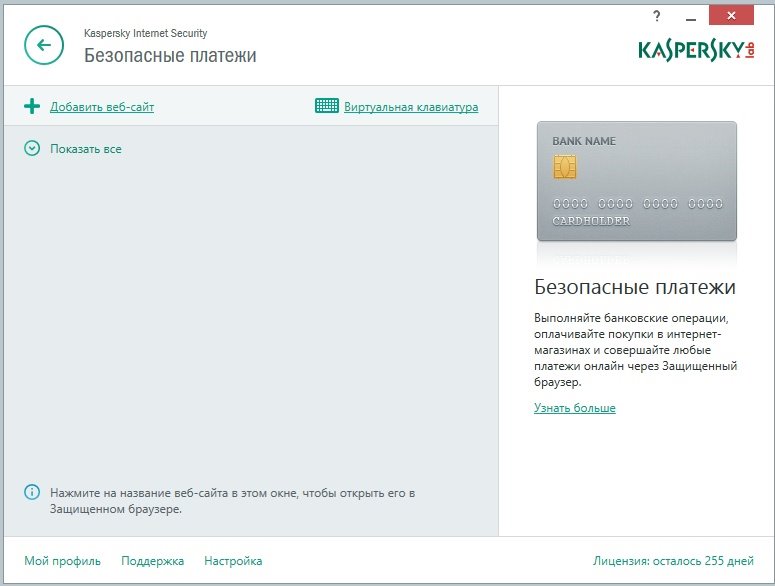This screenshot has width=775, height=586.
Task: Open 'Мой профиль' in the bottom bar
Action: [63, 561]
